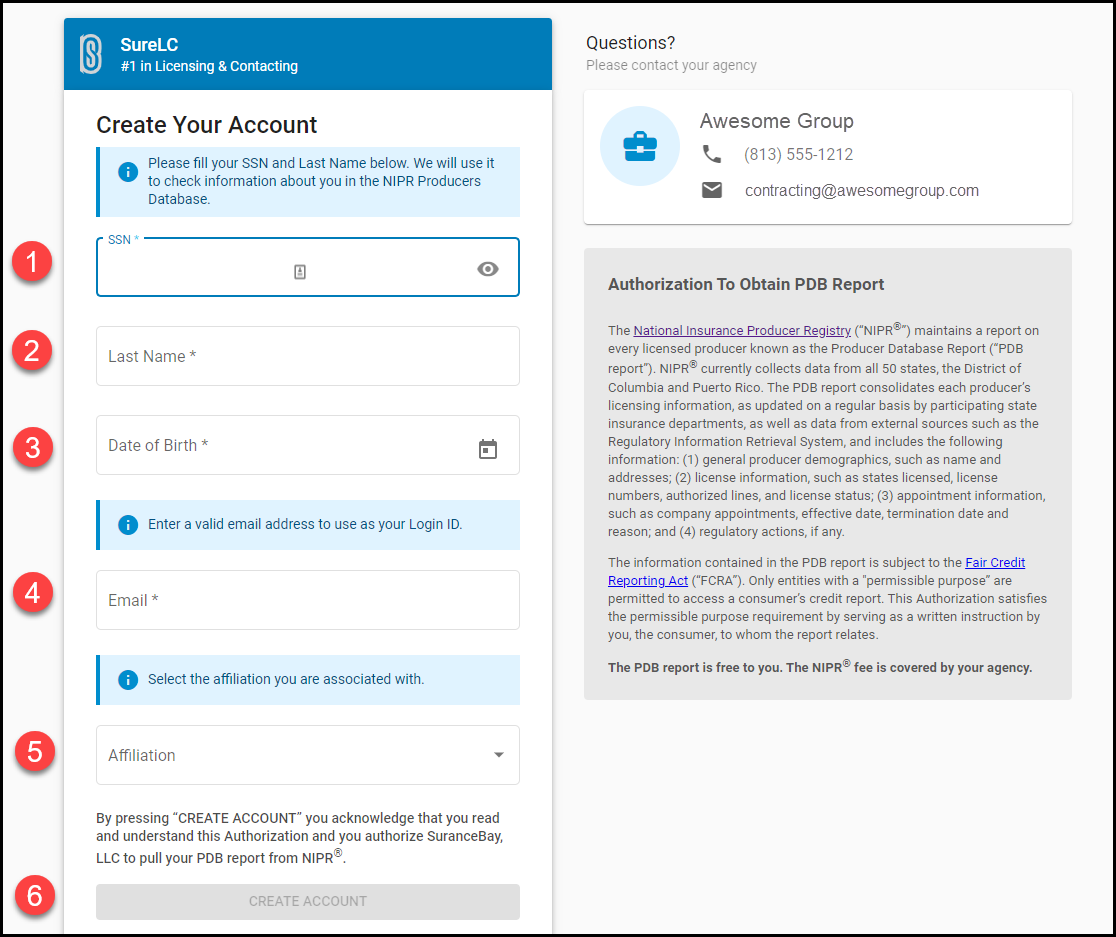Focus the SSN input field
The image size is (1116, 937).
pyautogui.click(x=307, y=267)
